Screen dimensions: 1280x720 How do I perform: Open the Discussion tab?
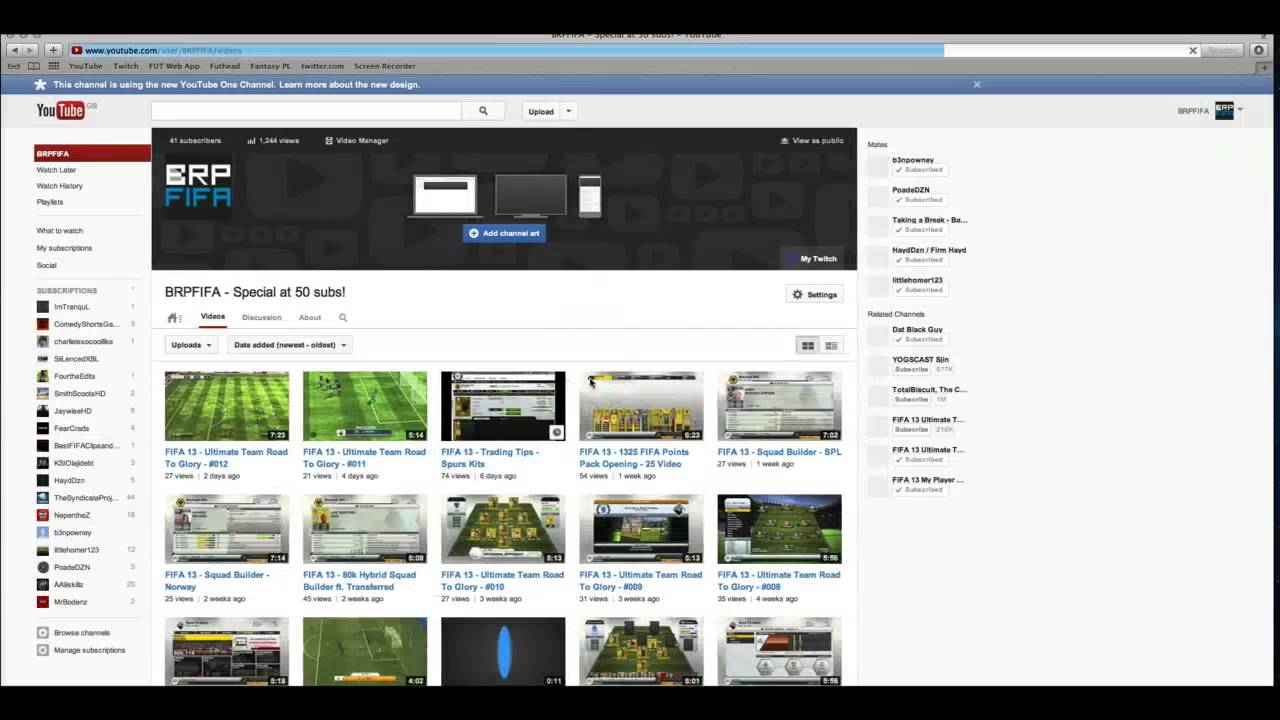pos(262,318)
